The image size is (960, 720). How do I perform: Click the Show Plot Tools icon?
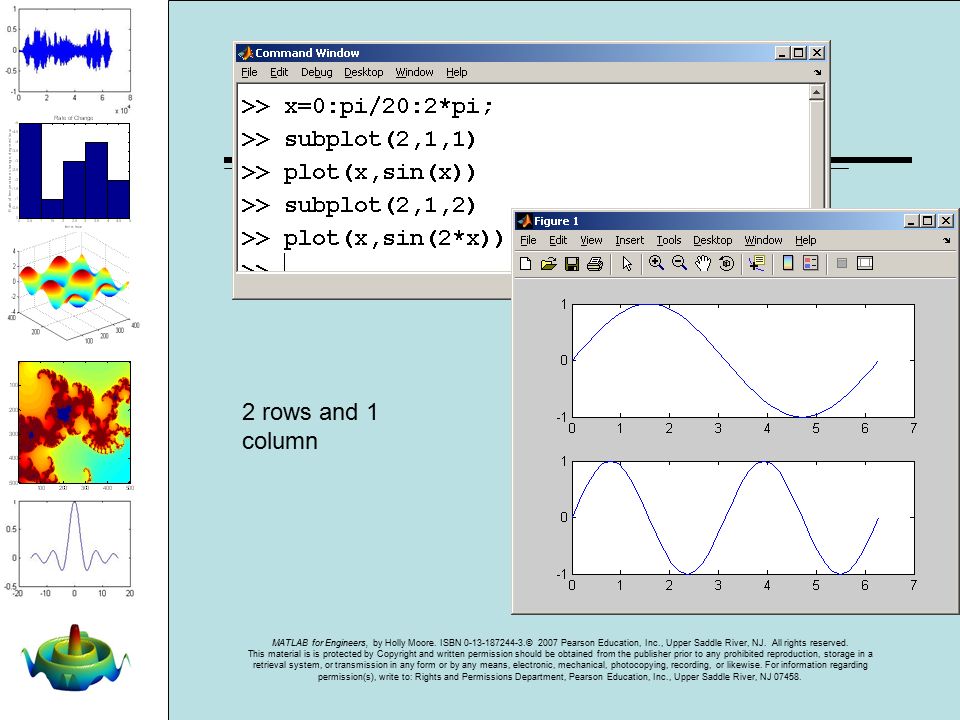(864, 263)
